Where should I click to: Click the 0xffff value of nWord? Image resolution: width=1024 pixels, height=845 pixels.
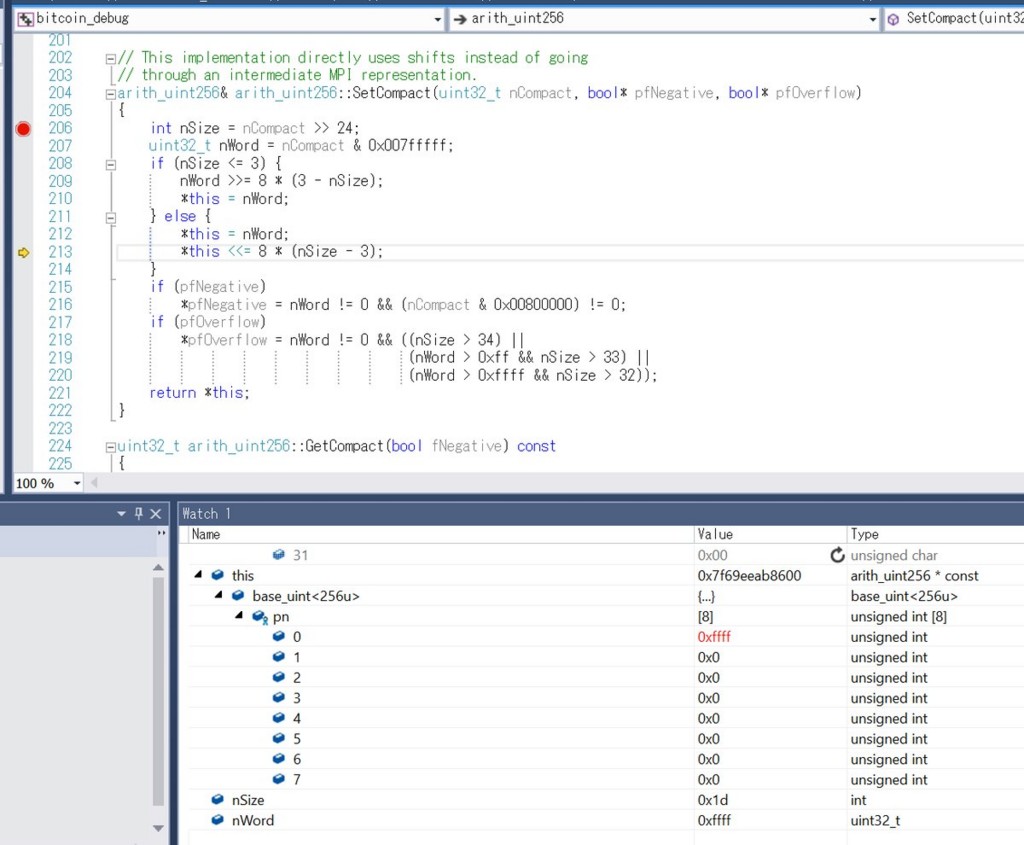[714, 820]
